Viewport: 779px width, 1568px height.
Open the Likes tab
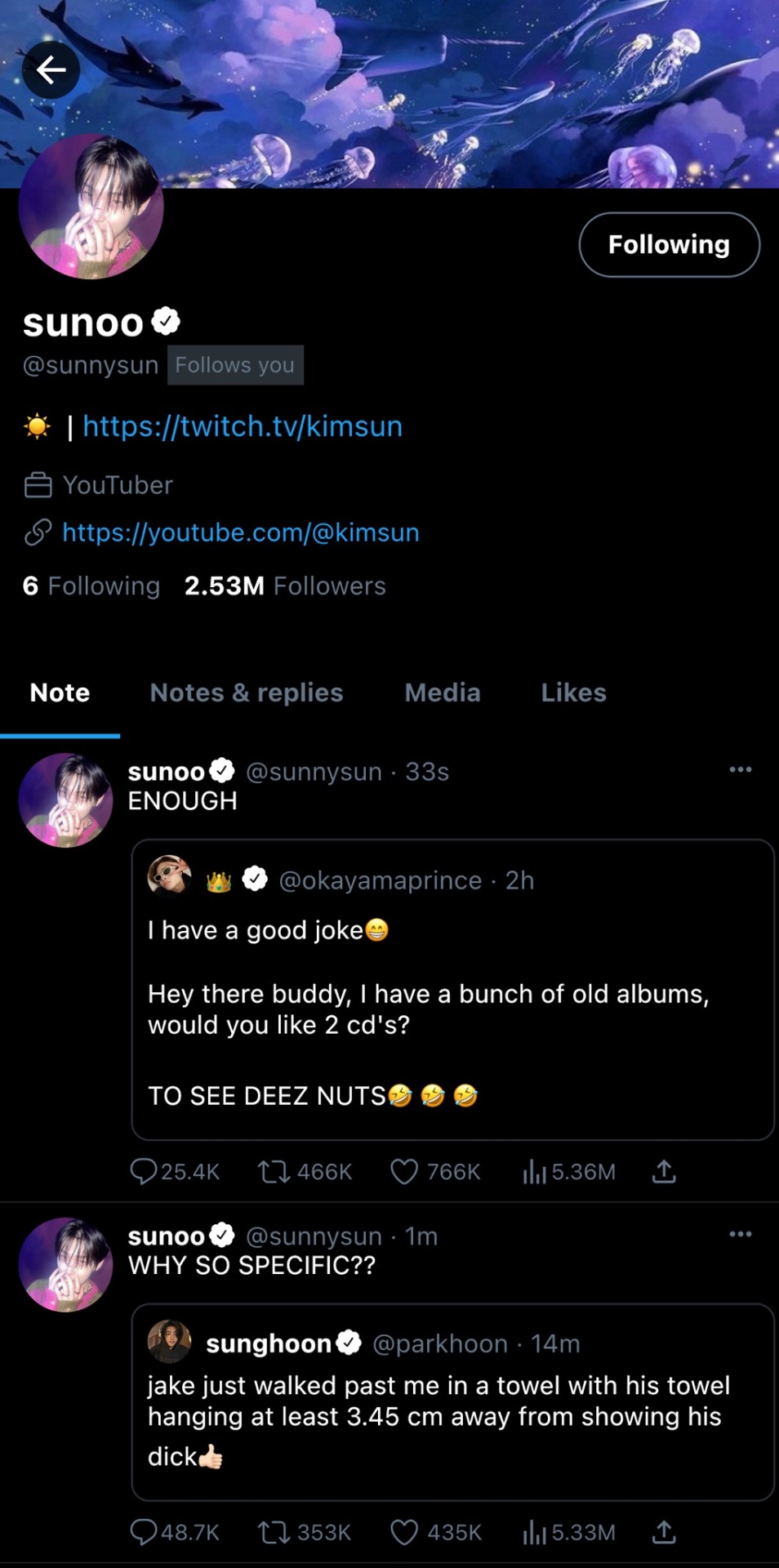point(573,693)
